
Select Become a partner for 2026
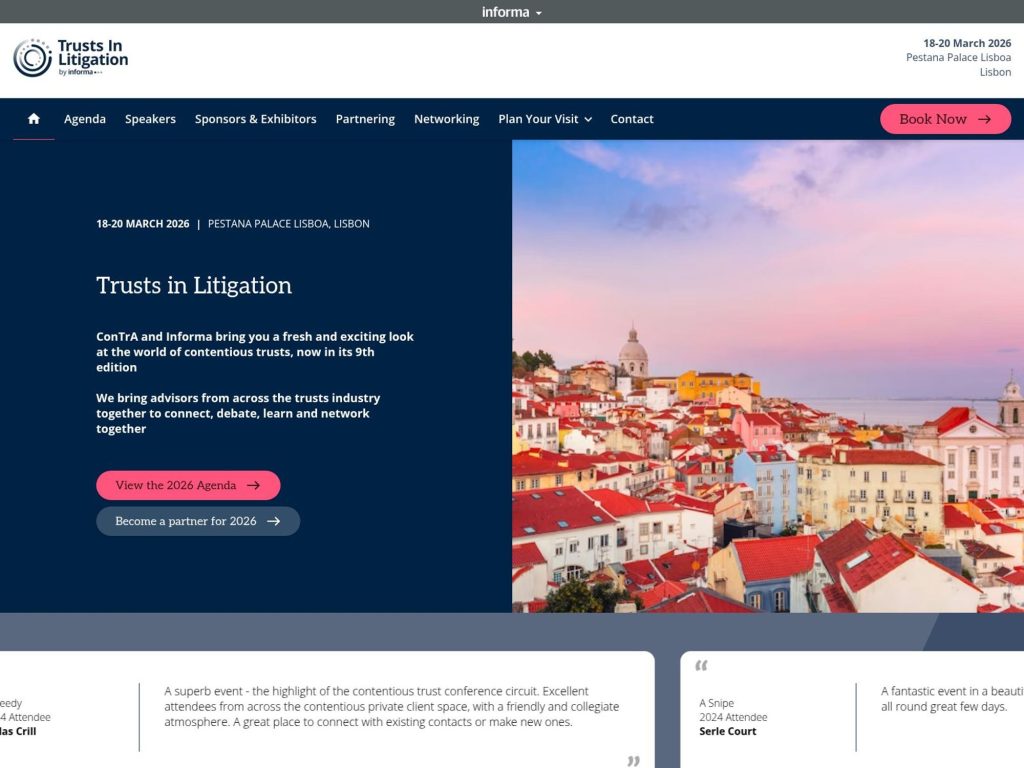tap(197, 521)
